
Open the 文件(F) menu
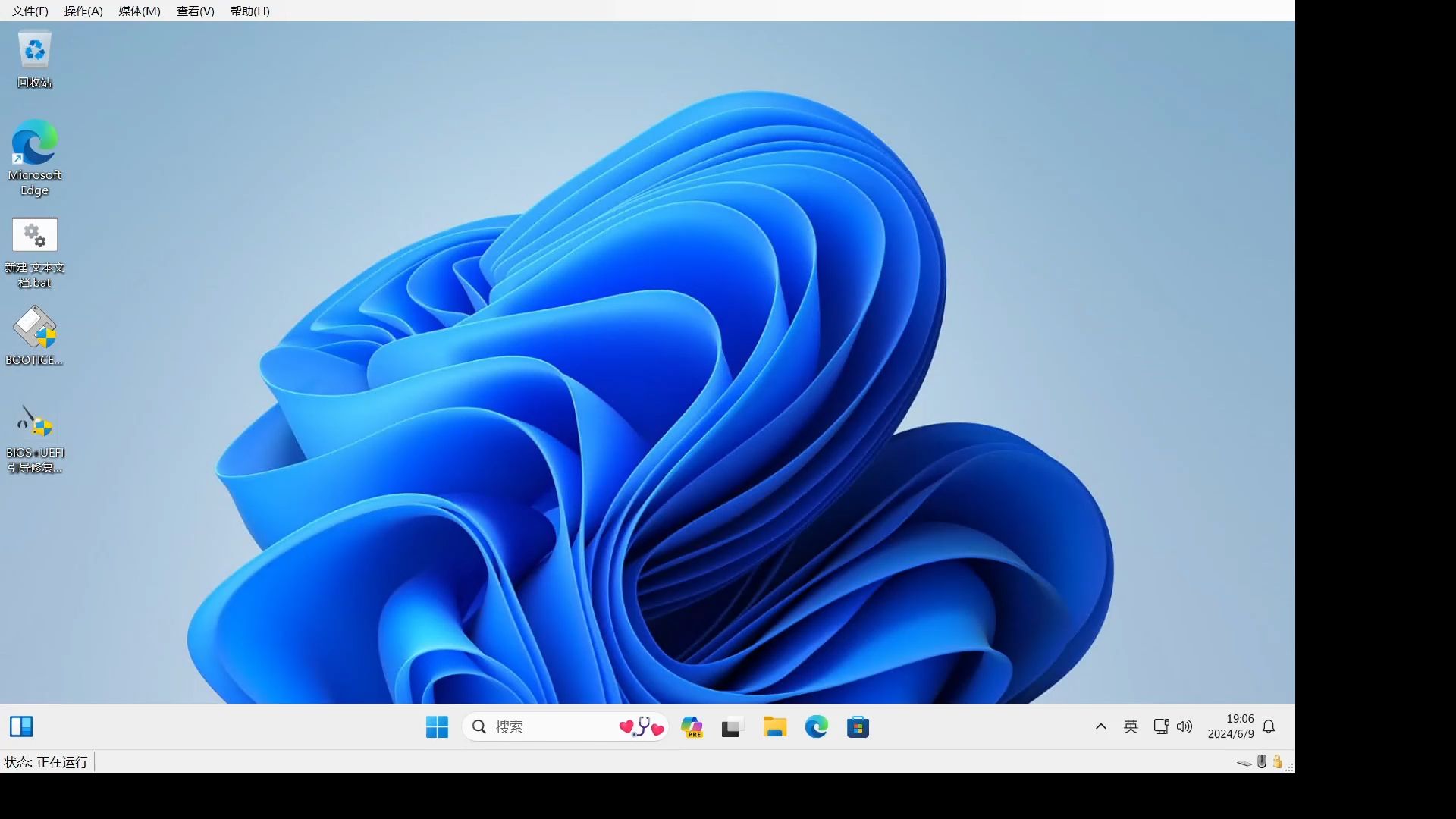[x=30, y=11]
